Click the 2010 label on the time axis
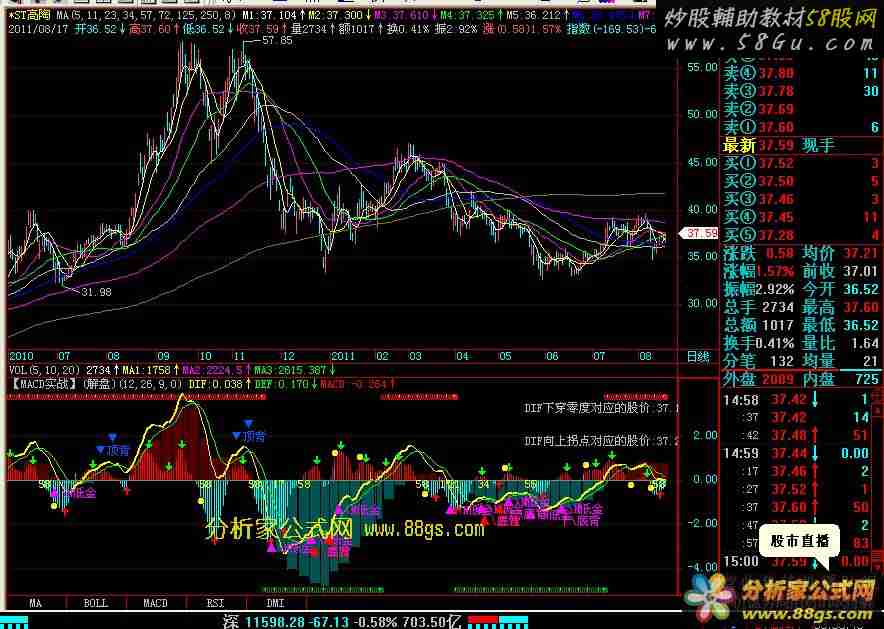Viewport: 884px width, 629px height. 21,356
